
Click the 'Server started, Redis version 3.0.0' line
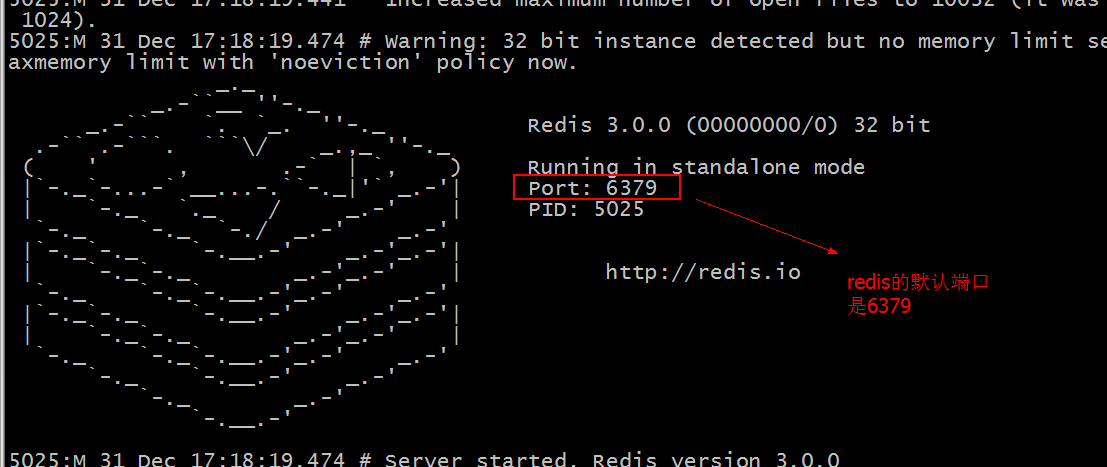[x=424, y=461]
